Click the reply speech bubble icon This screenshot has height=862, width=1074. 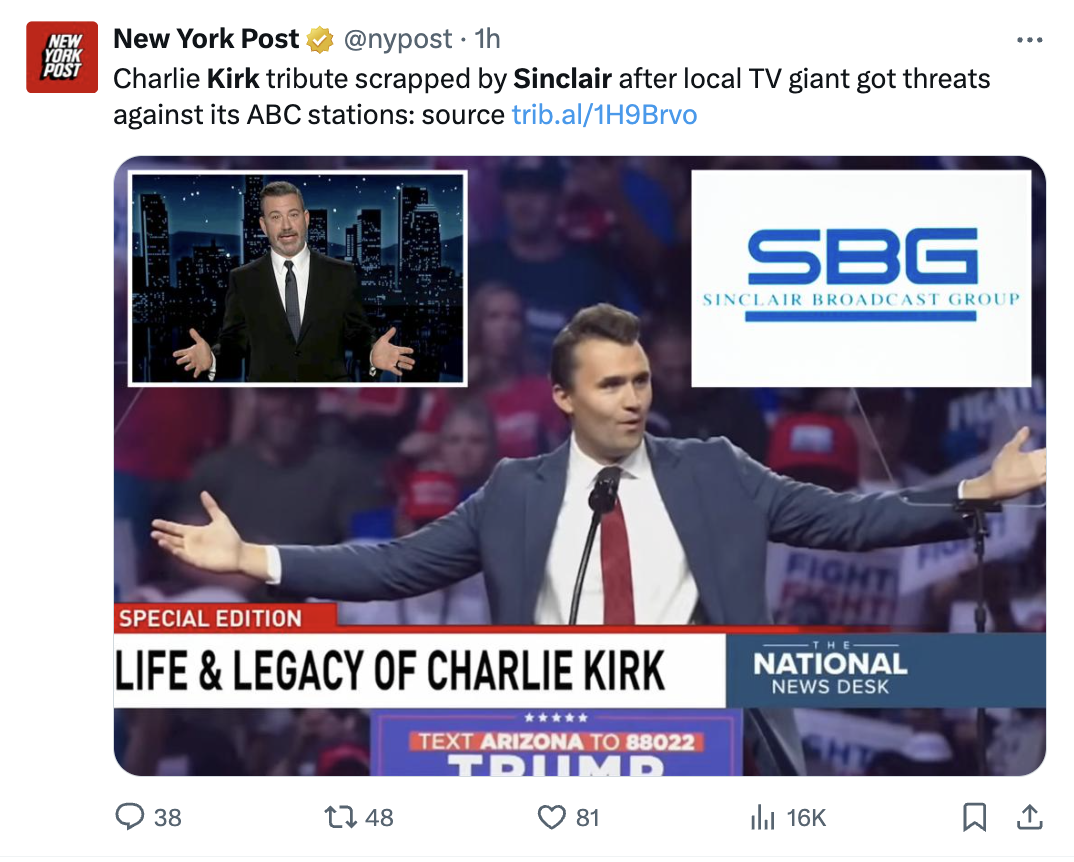coord(130,817)
